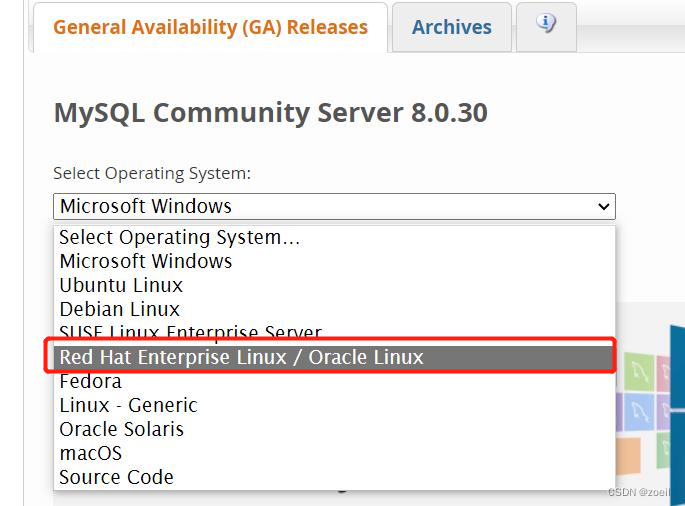Viewport: 685px width, 506px height.
Task: Choose macOS from the list
Action: 334,454
